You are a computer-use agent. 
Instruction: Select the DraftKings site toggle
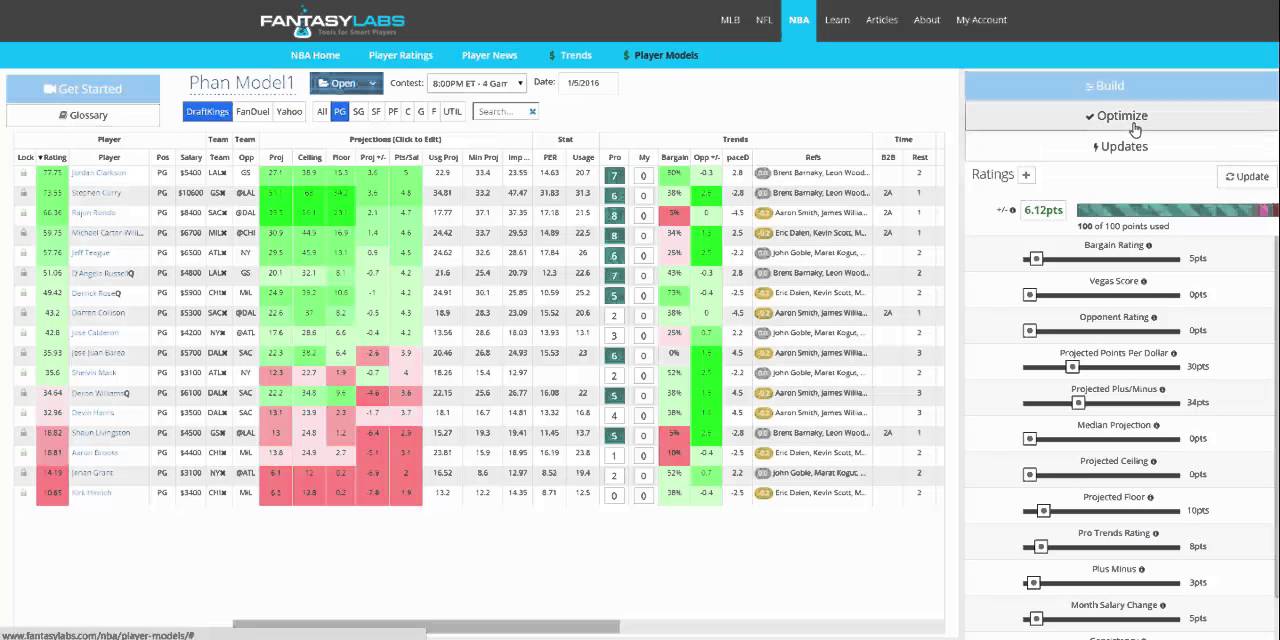(208, 111)
